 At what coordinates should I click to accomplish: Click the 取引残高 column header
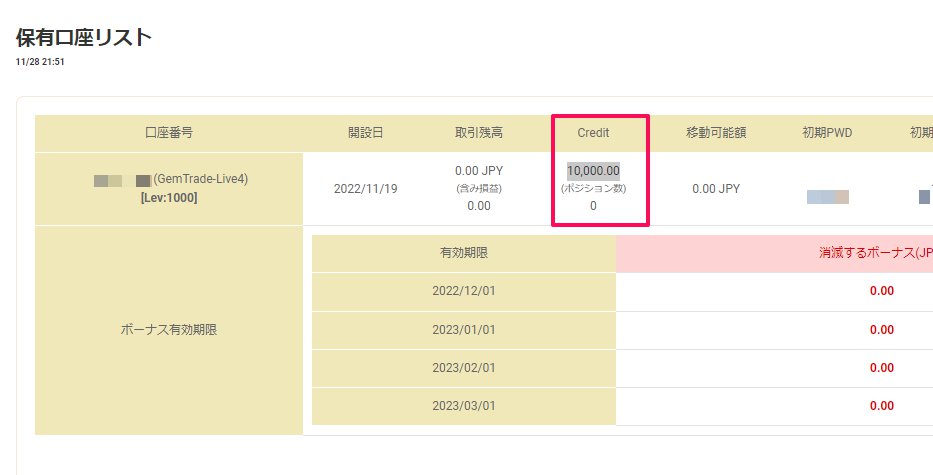pos(478,133)
